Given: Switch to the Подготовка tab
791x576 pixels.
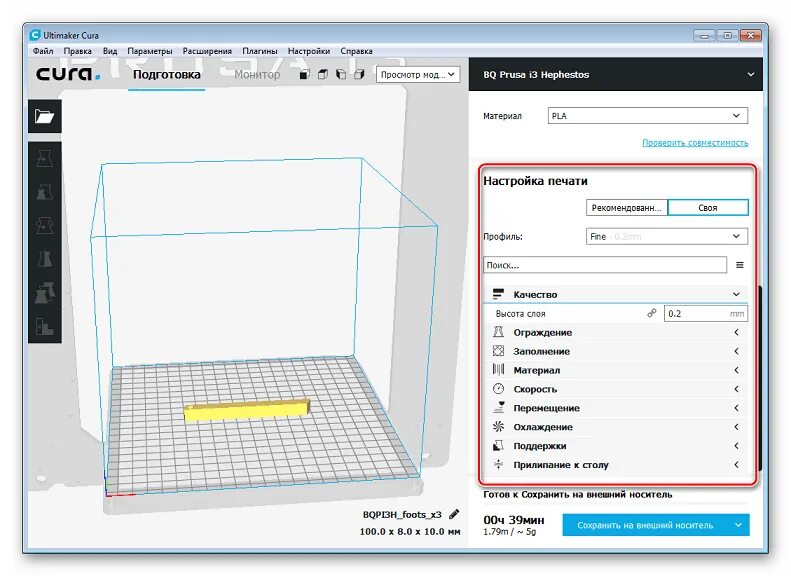Looking at the screenshot, I should (166, 75).
